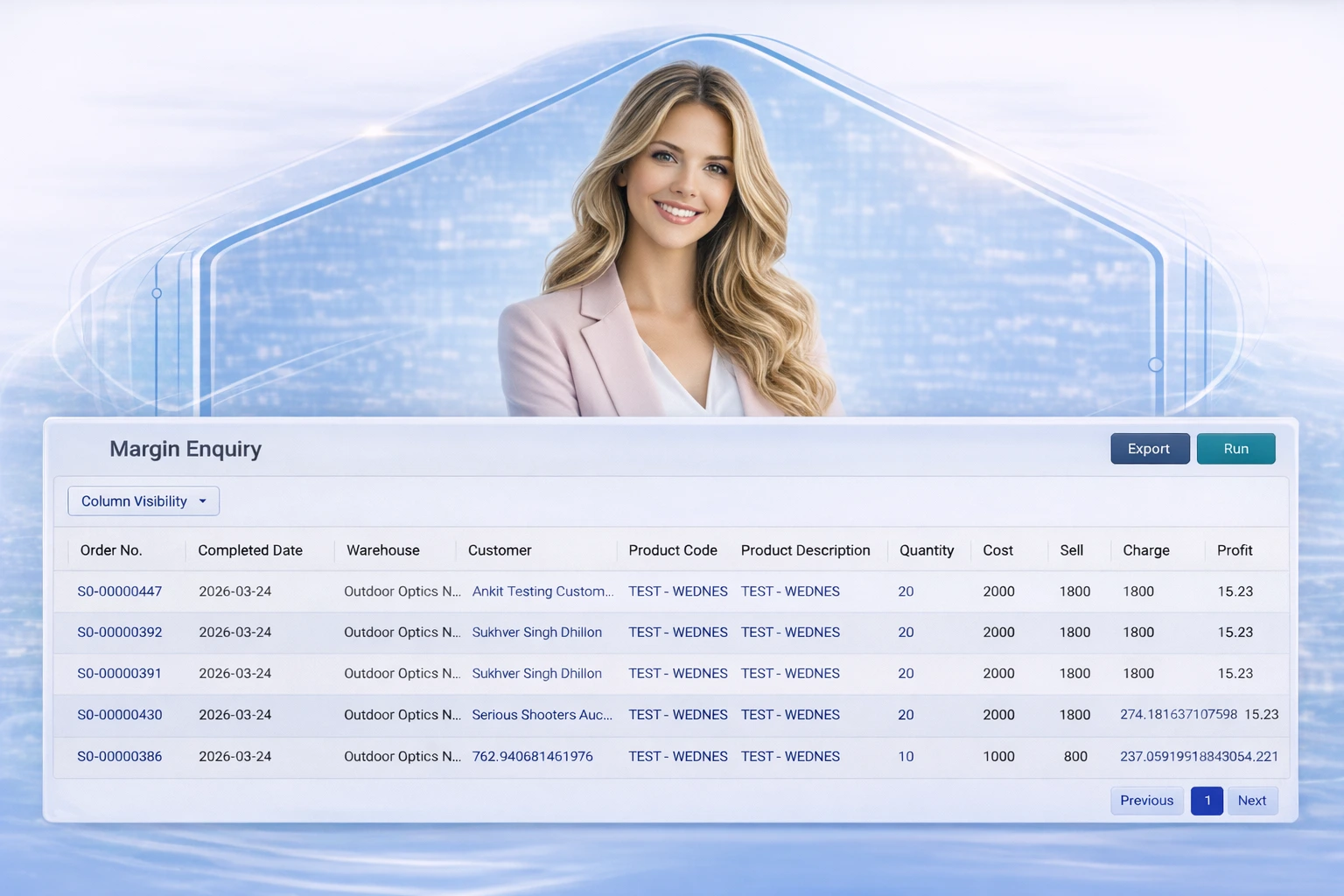The height and width of the screenshot is (896, 1344).
Task: Click quantity 20 on order S0-00000391
Action: (x=906, y=674)
